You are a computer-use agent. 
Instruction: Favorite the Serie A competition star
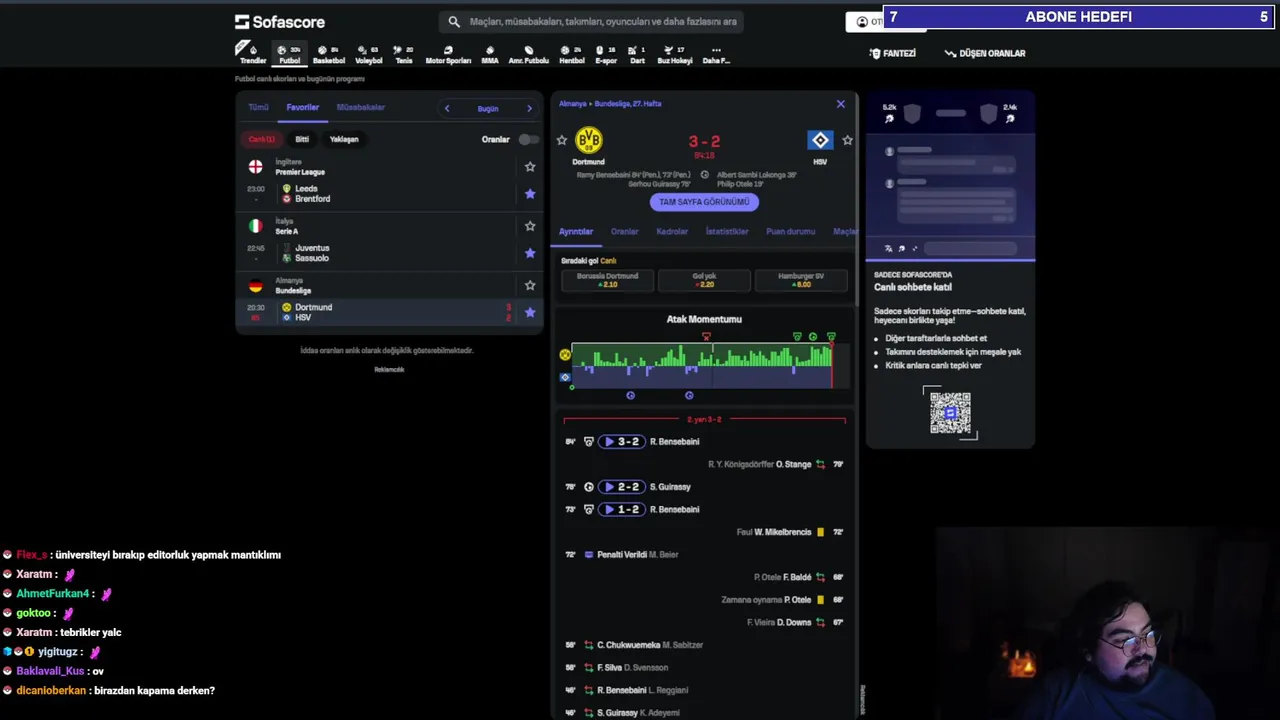pyautogui.click(x=530, y=226)
